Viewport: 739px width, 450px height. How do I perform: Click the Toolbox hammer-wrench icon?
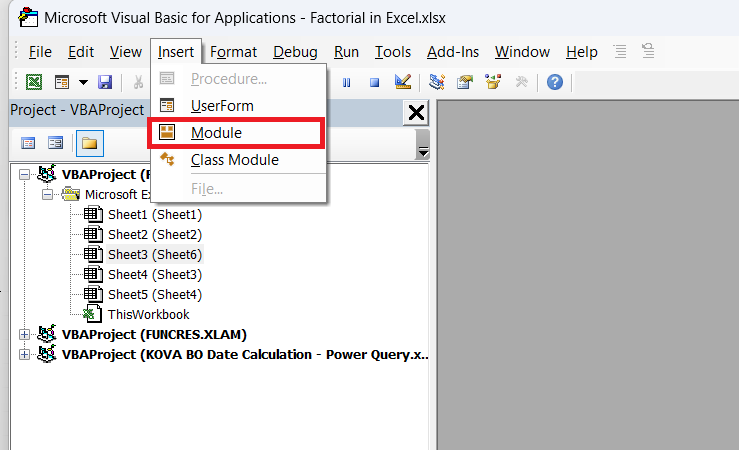click(x=521, y=82)
